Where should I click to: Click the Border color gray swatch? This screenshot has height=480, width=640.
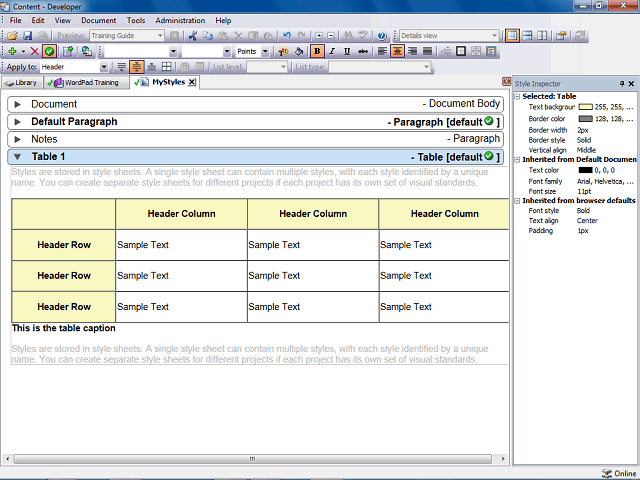tap(585, 119)
